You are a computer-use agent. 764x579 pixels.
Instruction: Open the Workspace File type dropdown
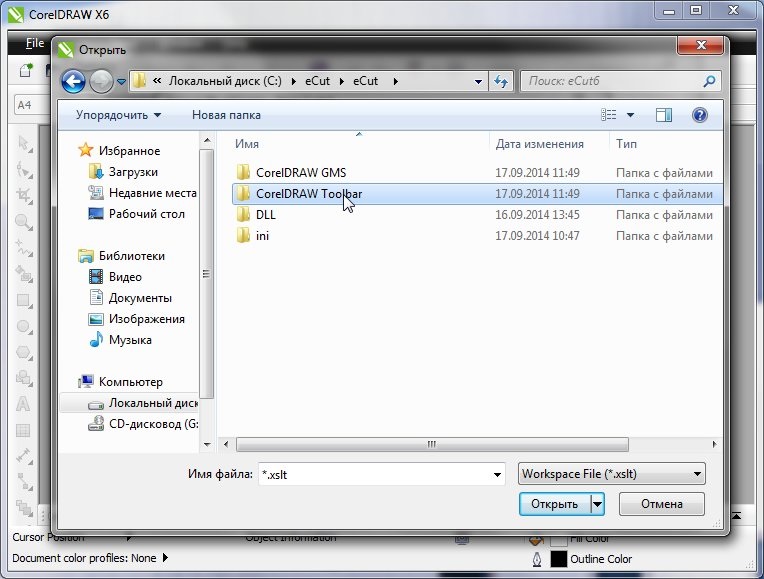[611, 474]
